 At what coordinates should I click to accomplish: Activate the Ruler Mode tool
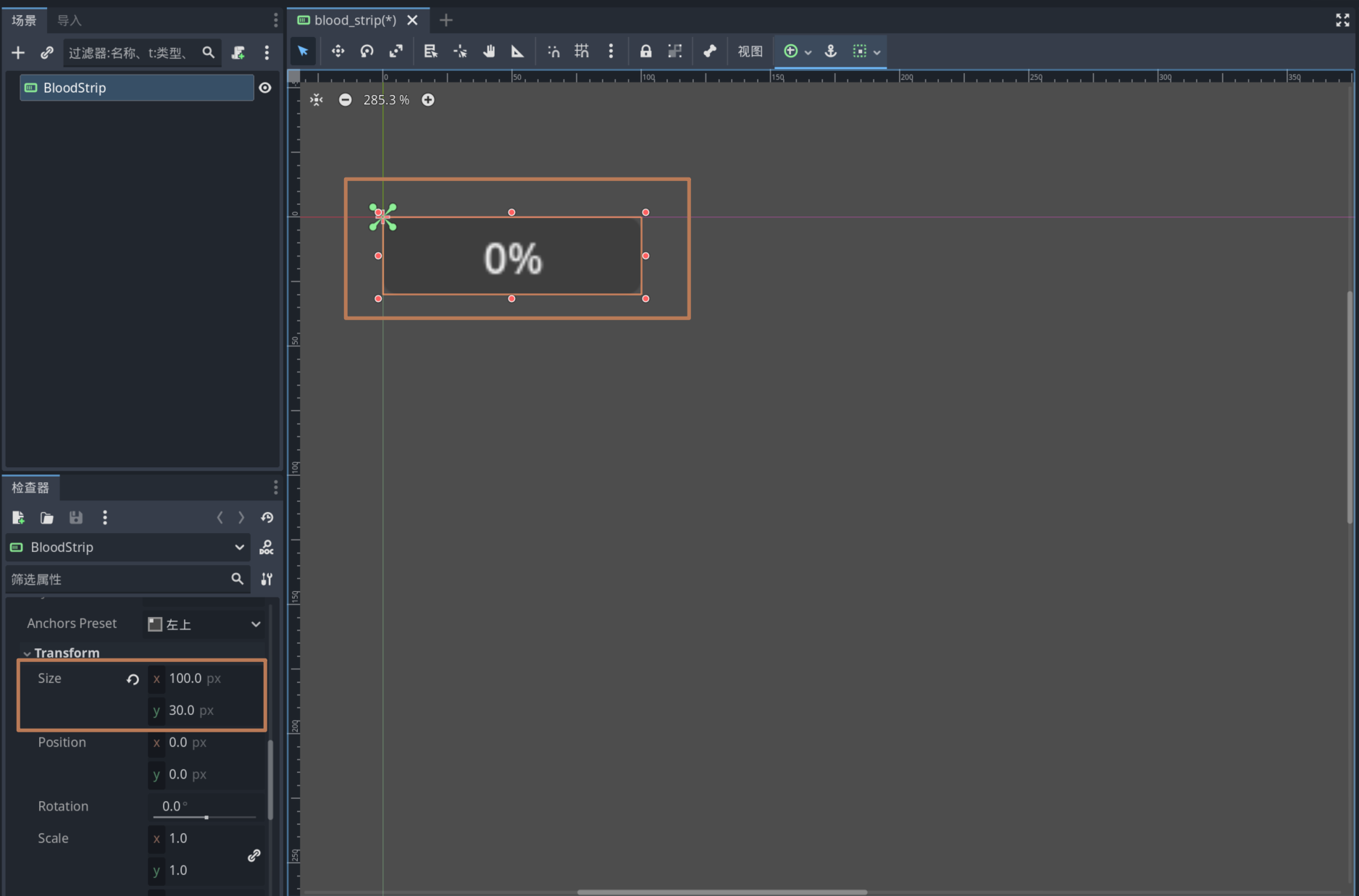point(517,51)
